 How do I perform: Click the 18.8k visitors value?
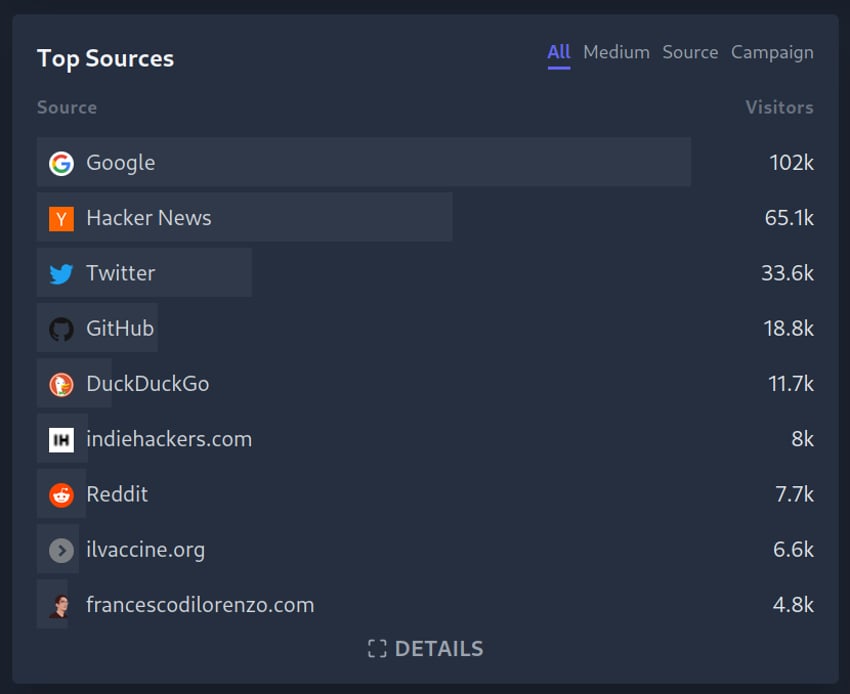coord(789,329)
